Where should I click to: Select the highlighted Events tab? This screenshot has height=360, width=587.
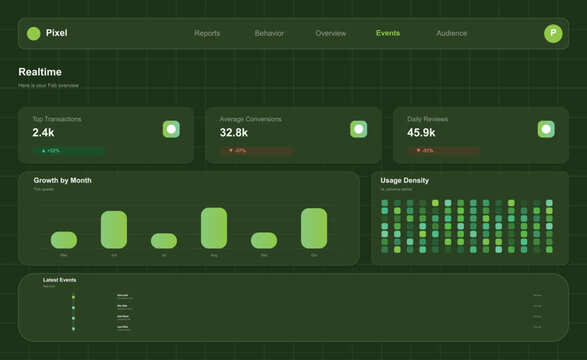click(x=388, y=33)
